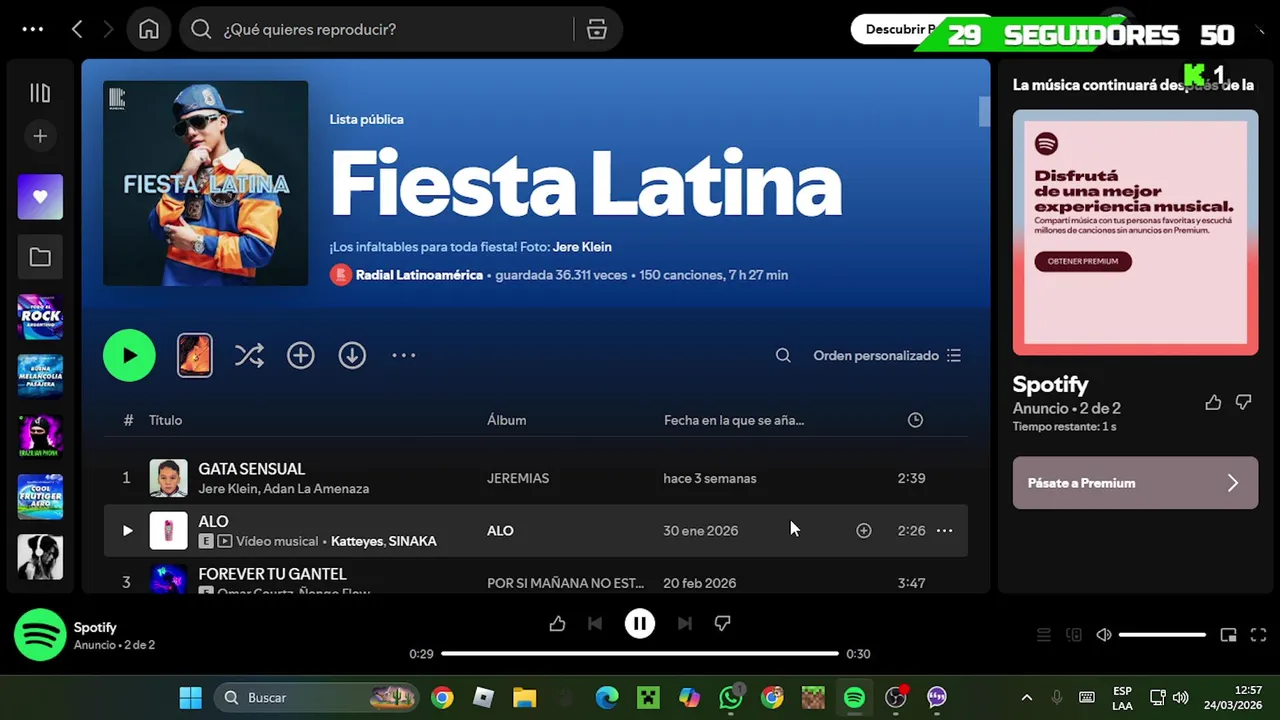The width and height of the screenshot is (1280, 720).
Task: Sort by Título column header
Action: [165, 420]
